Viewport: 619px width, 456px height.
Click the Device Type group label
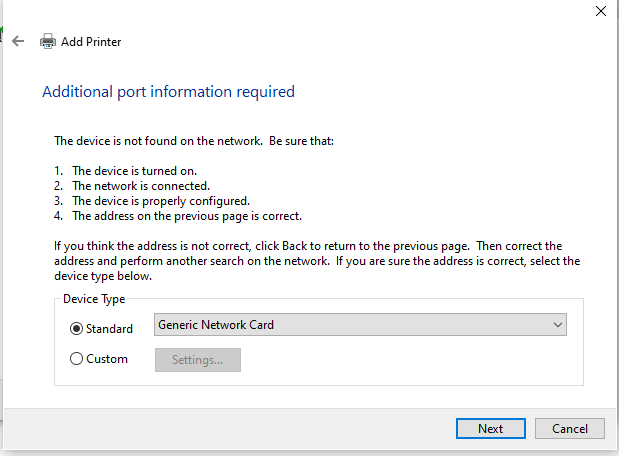pyautogui.click(x=94, y=299)
